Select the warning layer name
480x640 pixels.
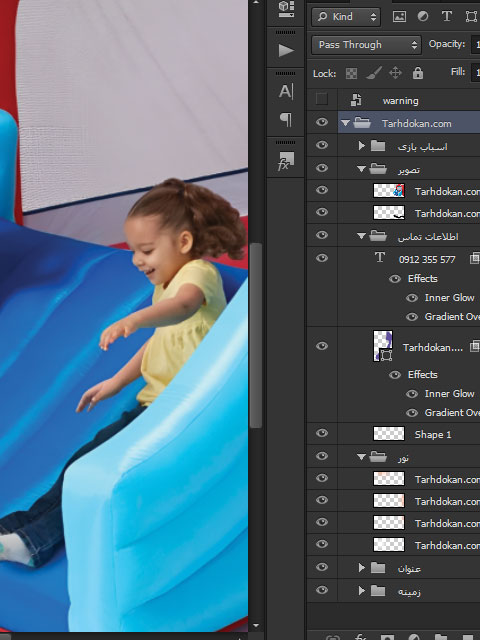coord(400,101)
